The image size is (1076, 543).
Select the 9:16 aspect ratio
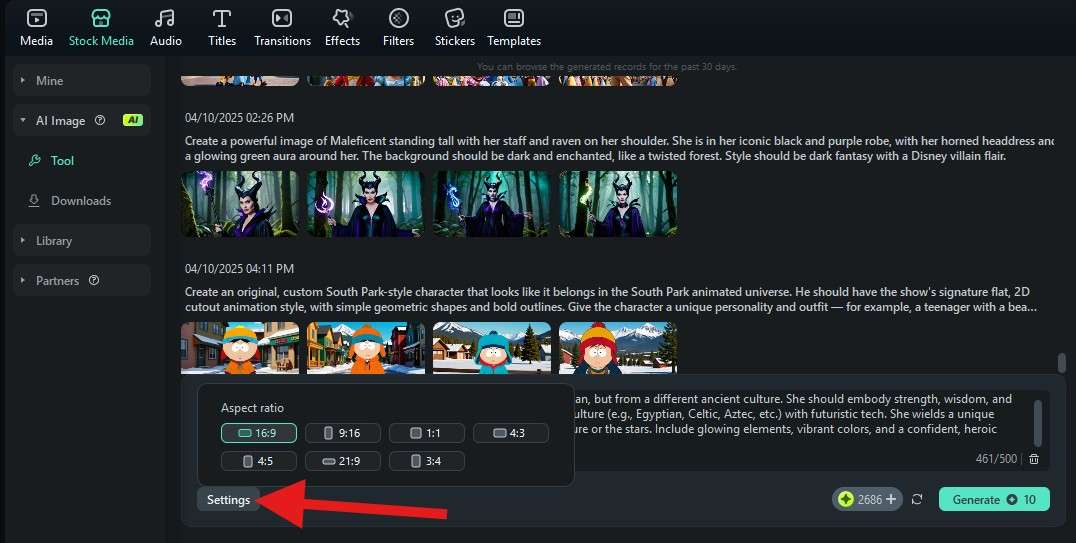click(x=342, y=433)
